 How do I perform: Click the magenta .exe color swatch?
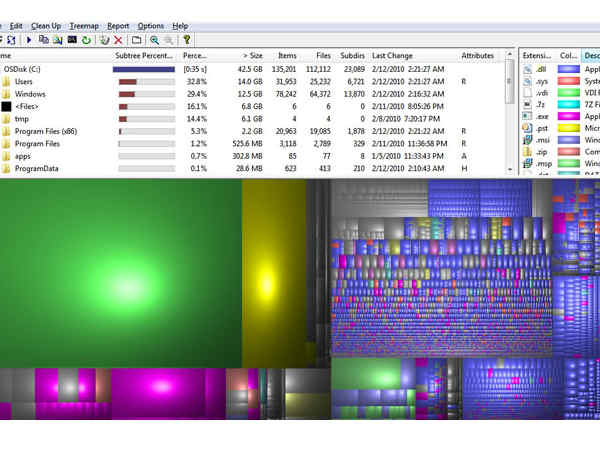coord(569,116)
